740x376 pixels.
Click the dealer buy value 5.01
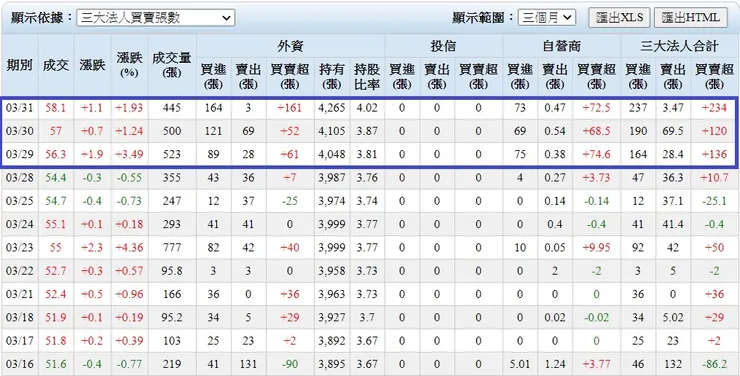pyautogui.click(x=520, y=364)
